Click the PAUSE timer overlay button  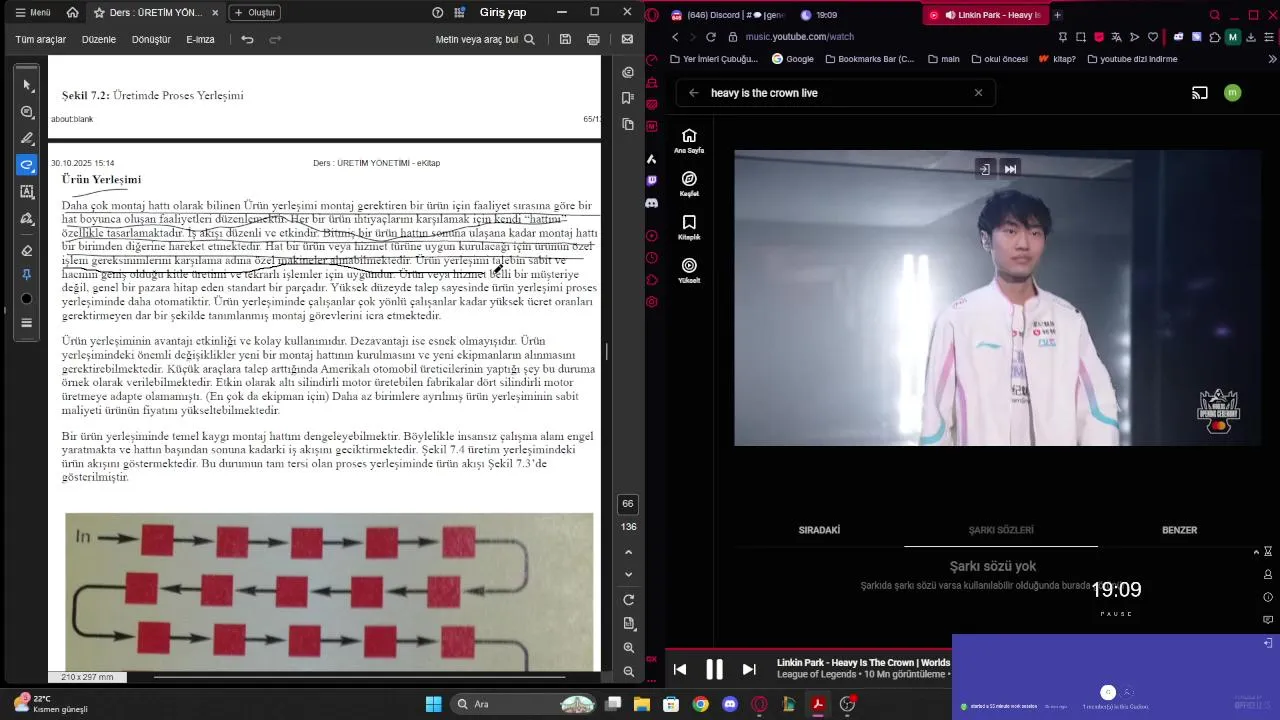[1116, 614]
